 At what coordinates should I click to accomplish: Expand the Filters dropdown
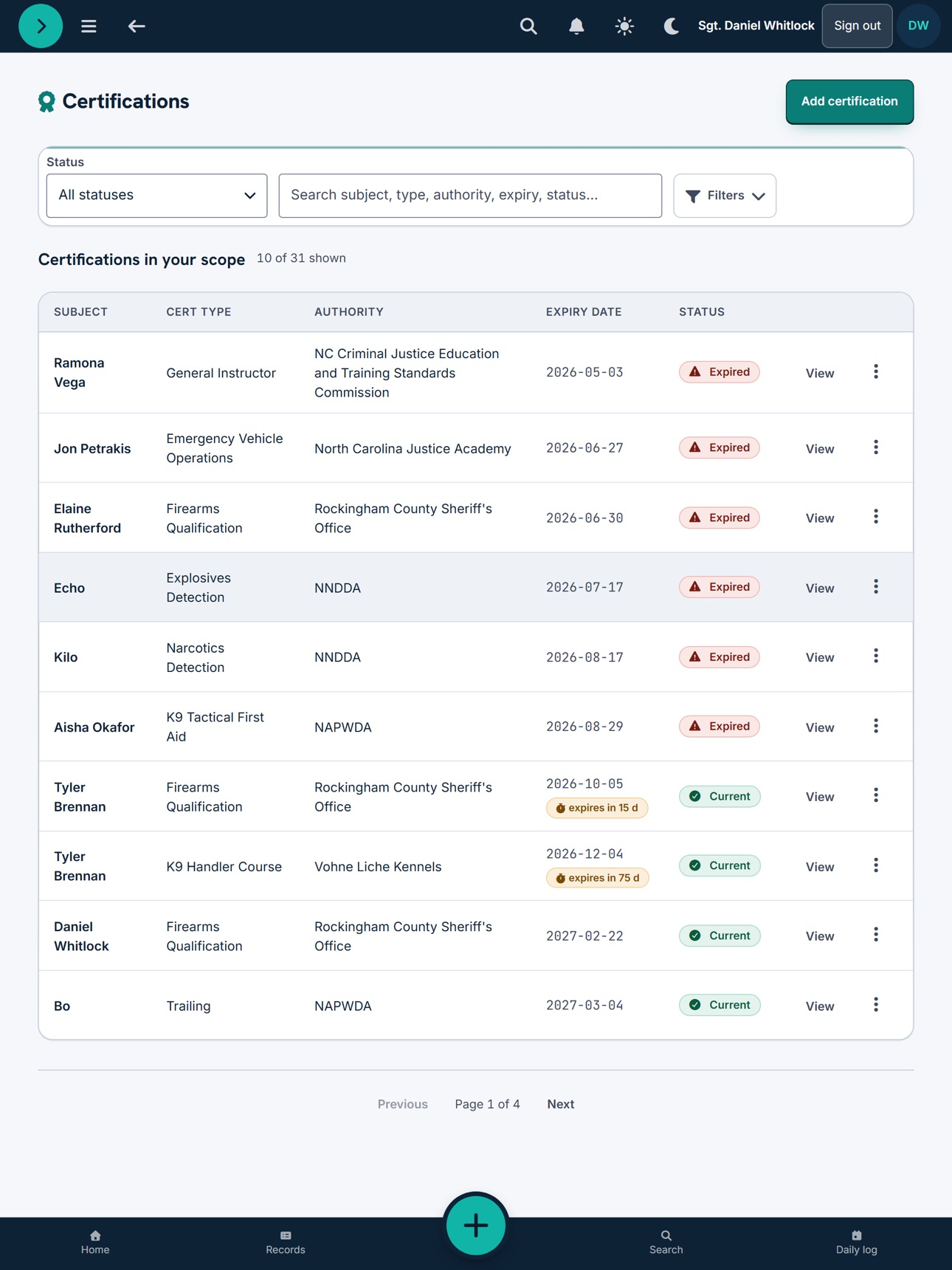pos(725,196)
